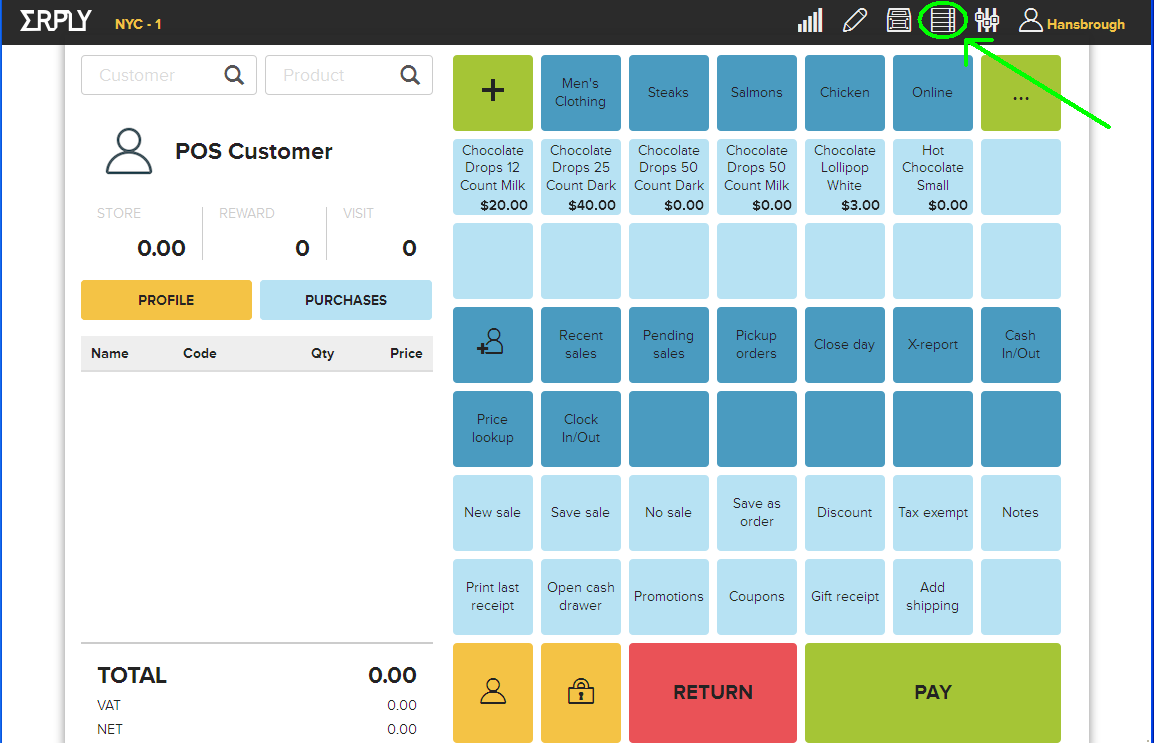Screen dimensions: 1154x743
Task: Select the NYC - 1 register label
Action: (x=138, y=24)
